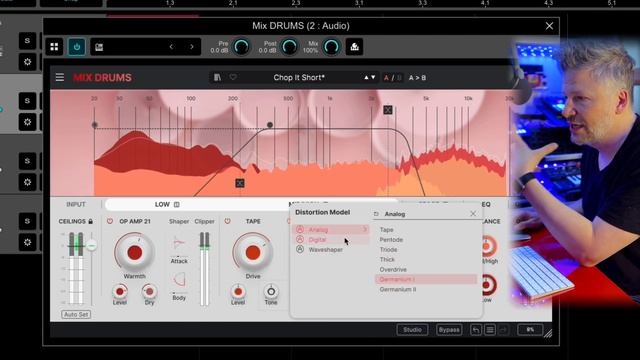The image size is (640, 360).
Task: Select the threshold node at 20 Hz
Action: tap(95, 125)
